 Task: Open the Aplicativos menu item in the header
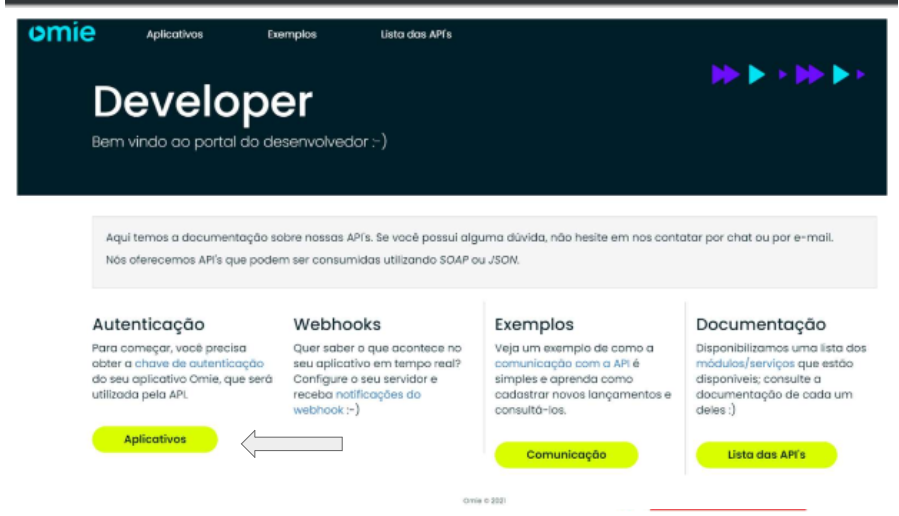(x=174, y=34)
